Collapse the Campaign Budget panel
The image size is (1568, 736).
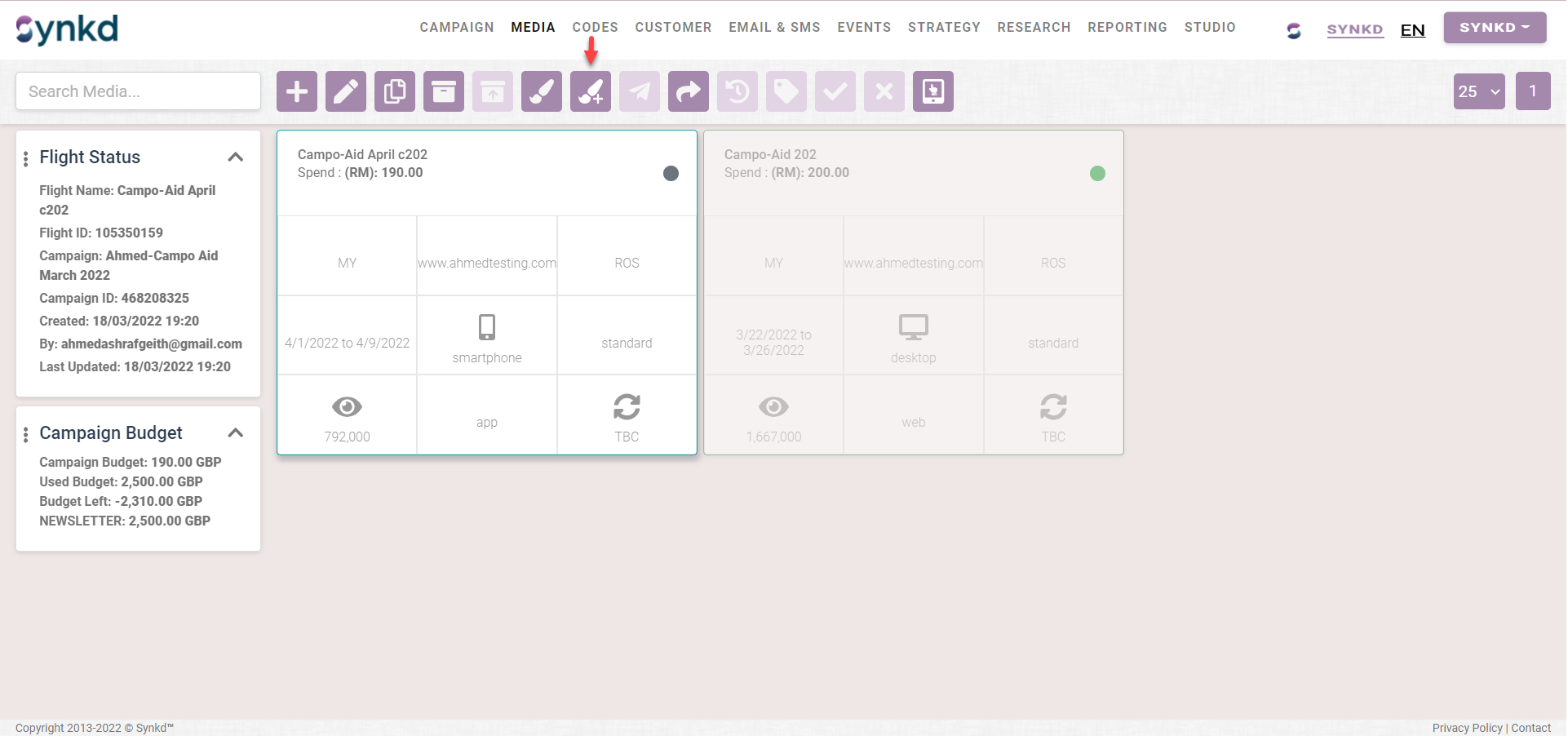(x=236, y=432)
